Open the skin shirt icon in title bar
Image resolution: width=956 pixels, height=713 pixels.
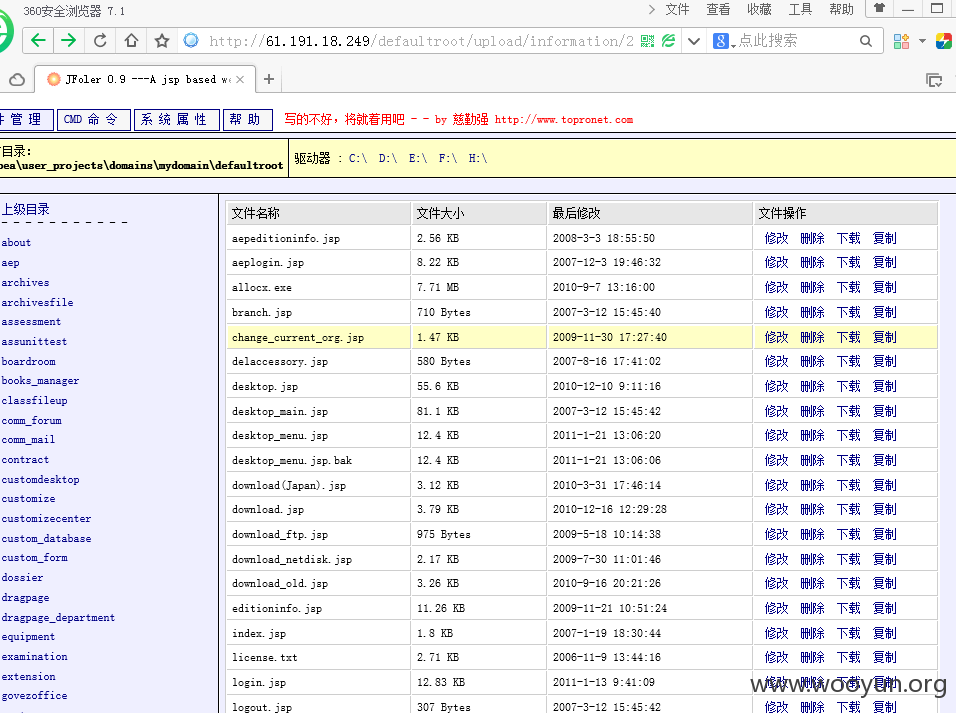click(879, 9)
